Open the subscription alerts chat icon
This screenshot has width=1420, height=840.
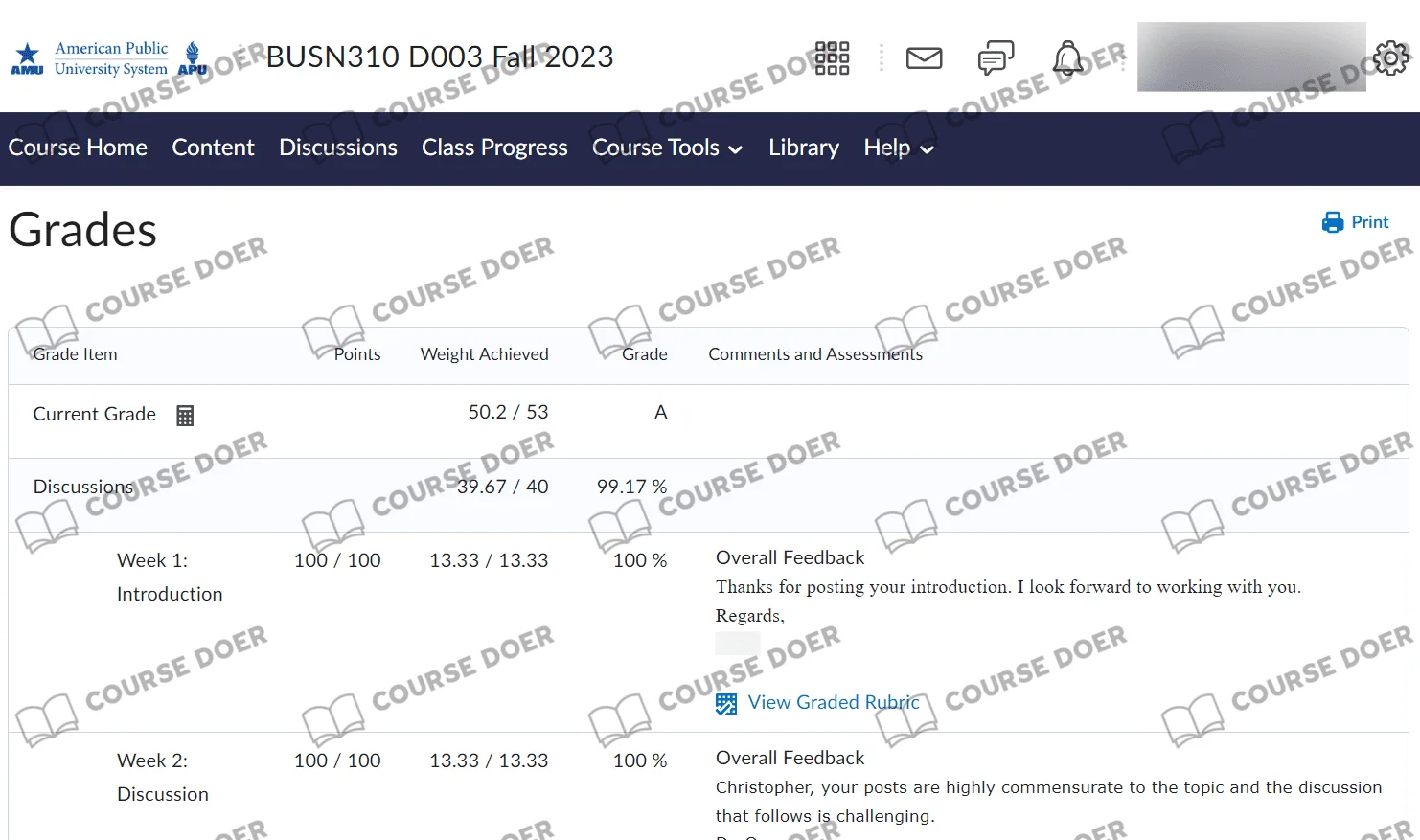996,58
